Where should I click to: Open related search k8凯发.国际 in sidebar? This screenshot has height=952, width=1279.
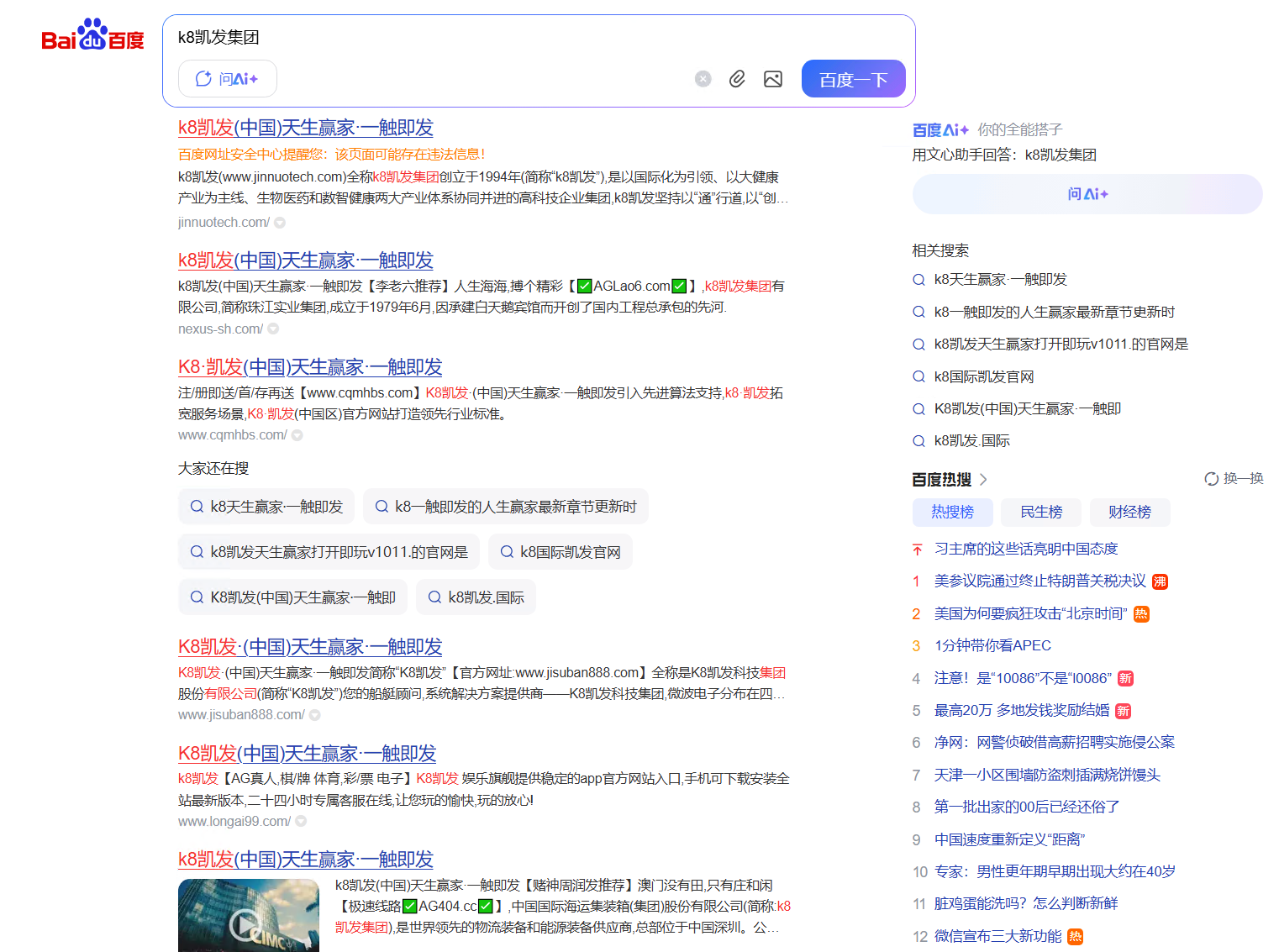coord(972,441)
